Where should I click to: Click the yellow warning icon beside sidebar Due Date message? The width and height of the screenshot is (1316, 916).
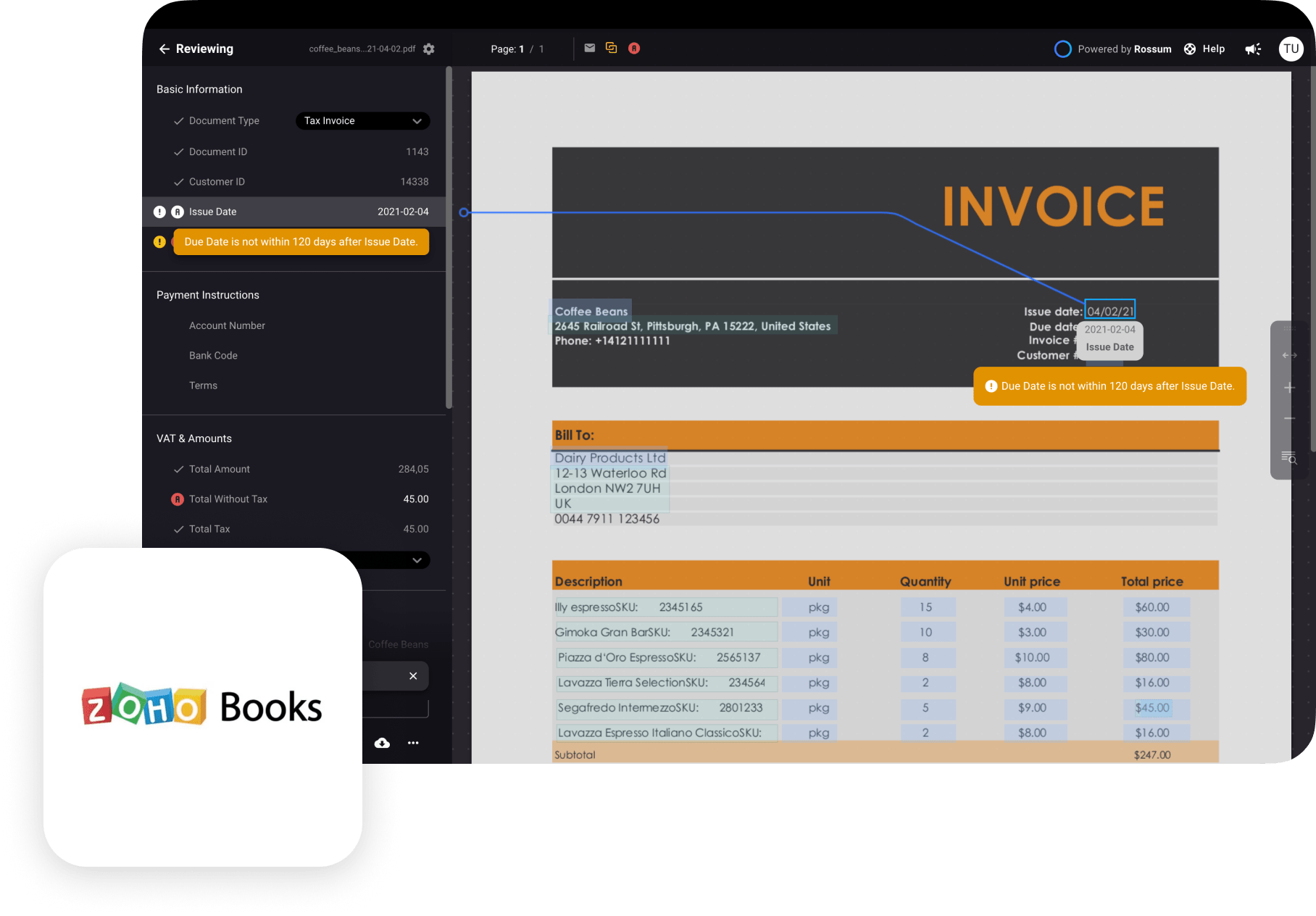pos(159,242)
